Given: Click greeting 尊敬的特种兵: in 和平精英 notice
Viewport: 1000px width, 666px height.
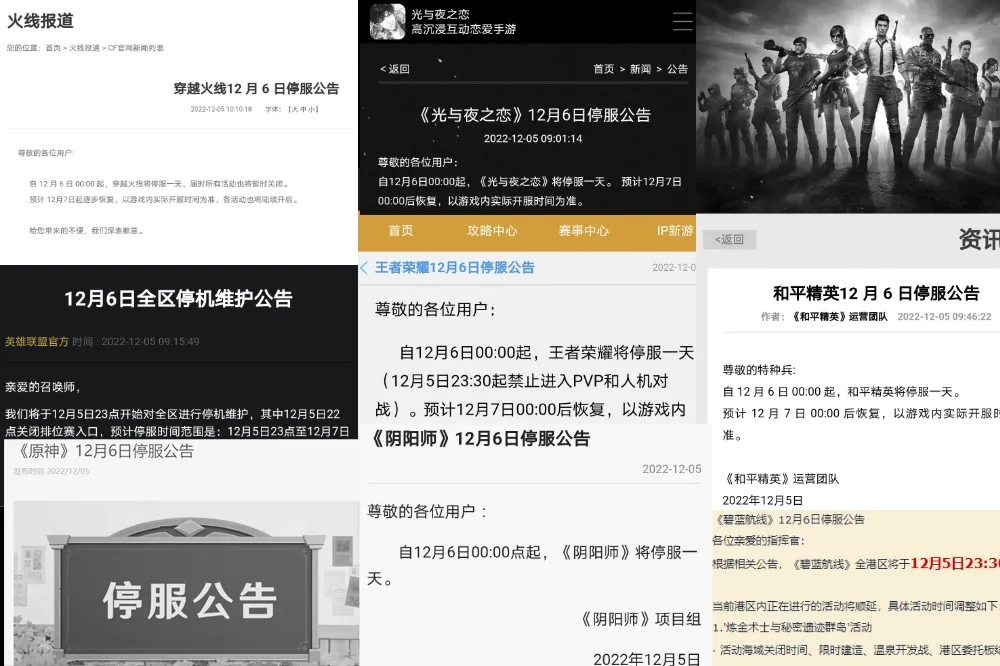Looking at the screenshot, I should point(759,370).
